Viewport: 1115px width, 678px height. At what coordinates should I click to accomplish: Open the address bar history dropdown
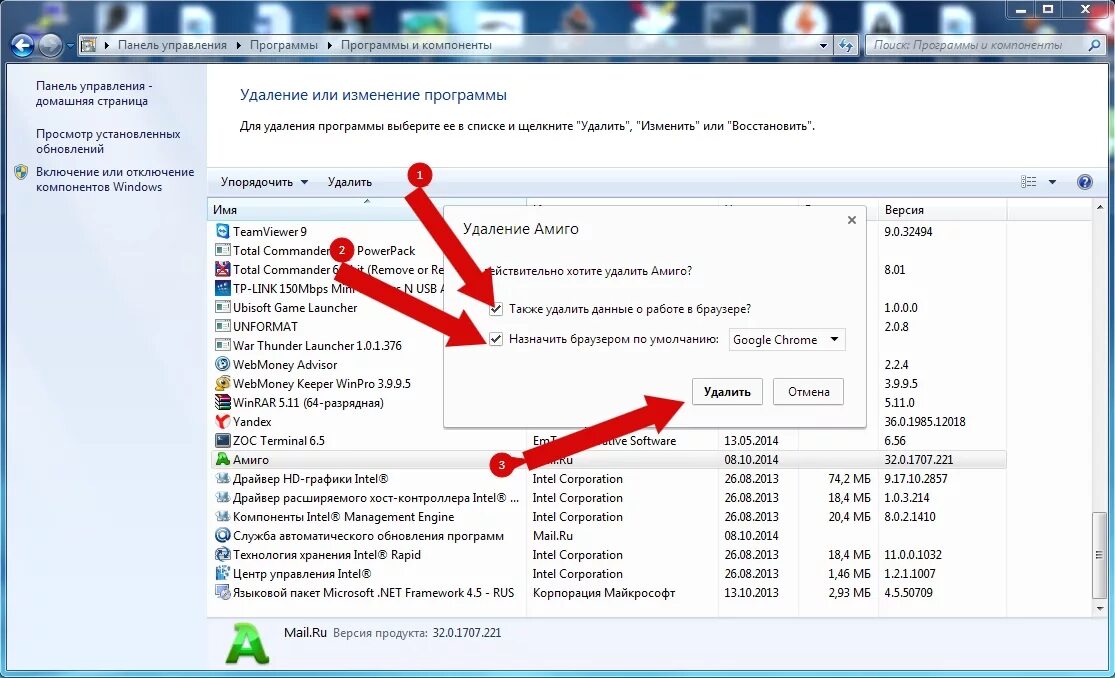click(x=823, y=46)
